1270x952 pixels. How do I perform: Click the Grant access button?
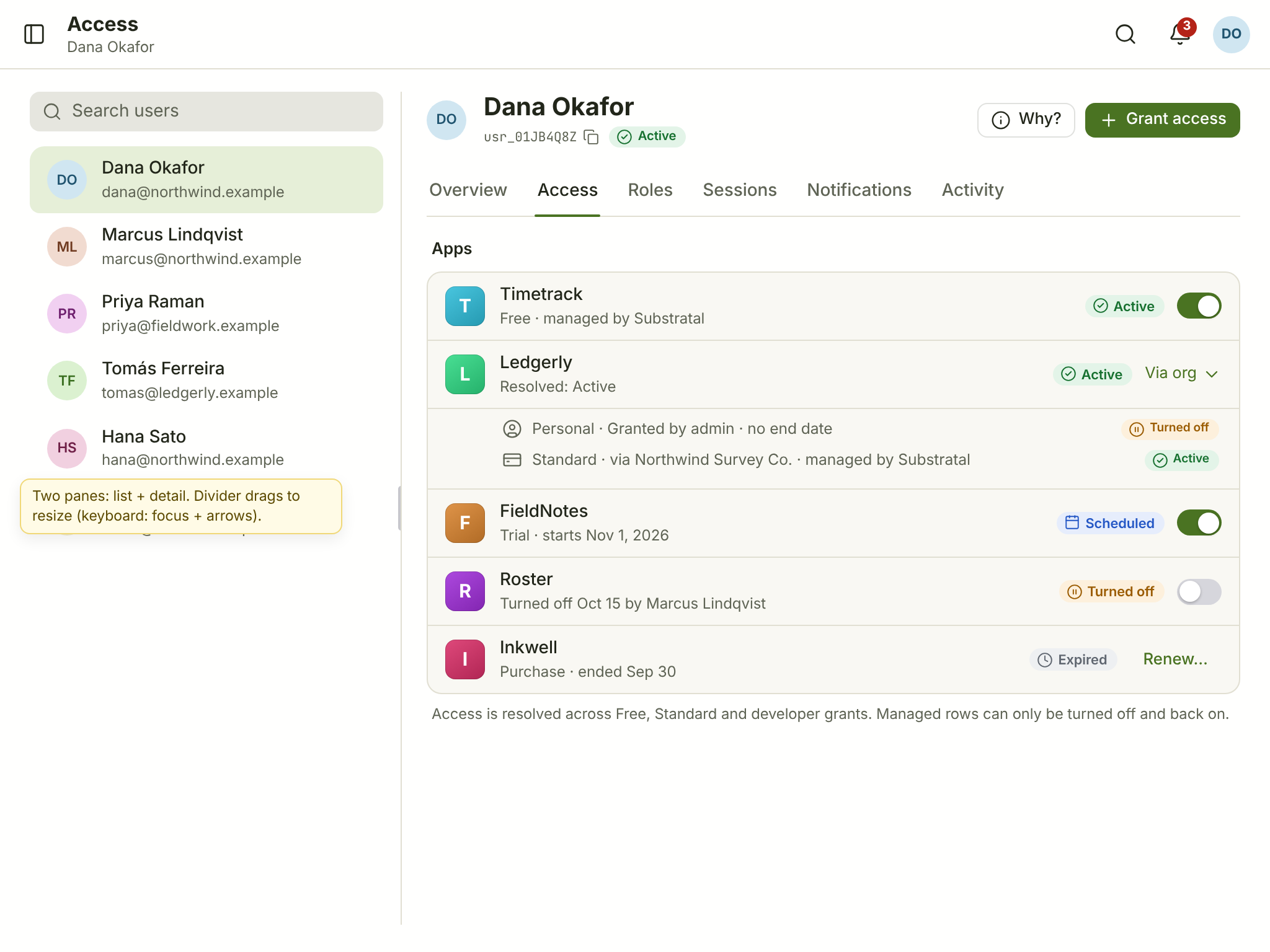click(1163, 120)
